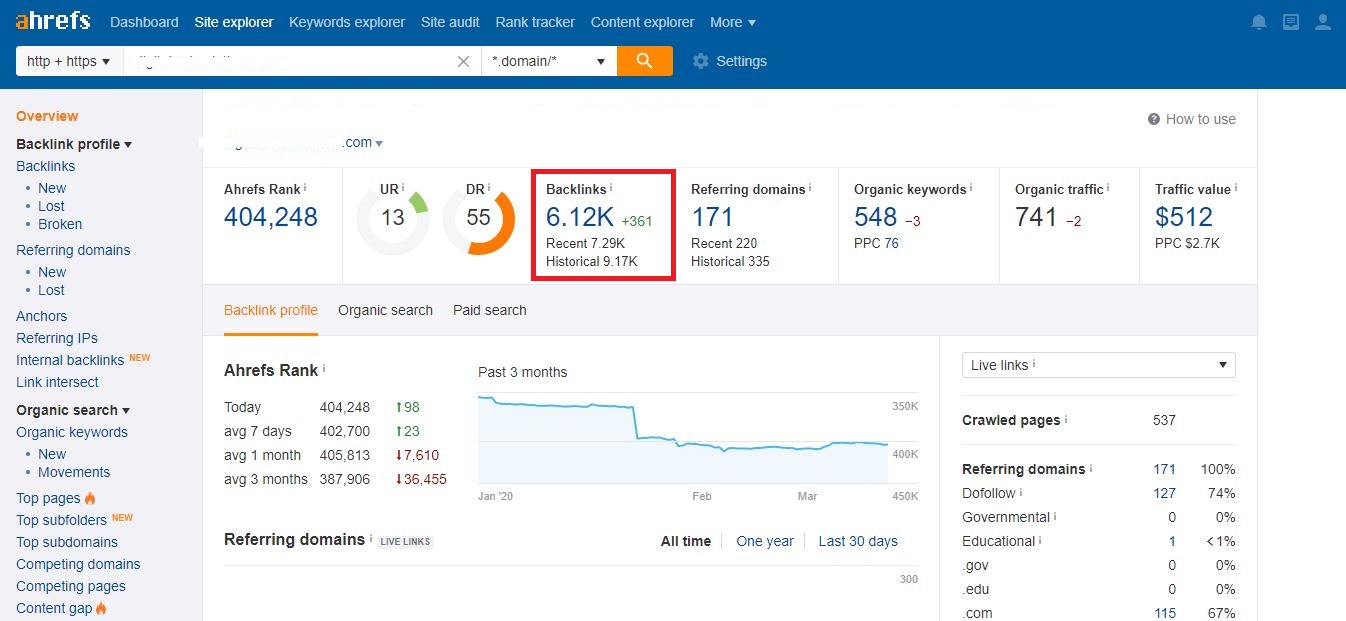Viewport: 1346px width, 621px height.
Task: Click the flame icon next to Content gap
Action: (101, 608)
